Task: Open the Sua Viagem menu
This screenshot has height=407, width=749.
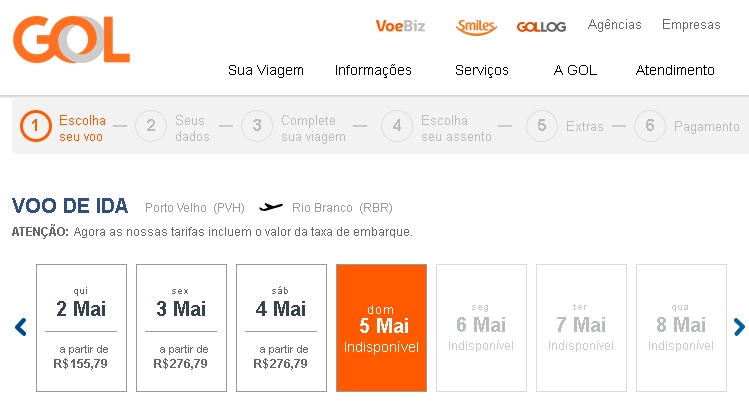Action: point(266,70)
